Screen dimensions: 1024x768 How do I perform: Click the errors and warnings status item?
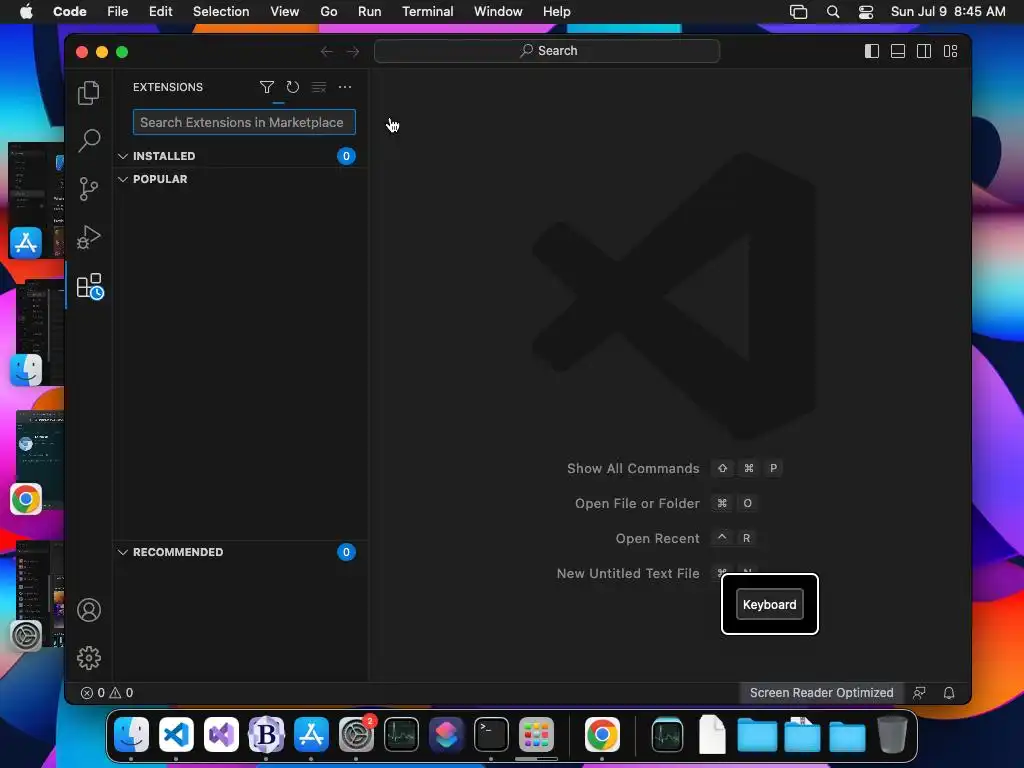(106, 693)
